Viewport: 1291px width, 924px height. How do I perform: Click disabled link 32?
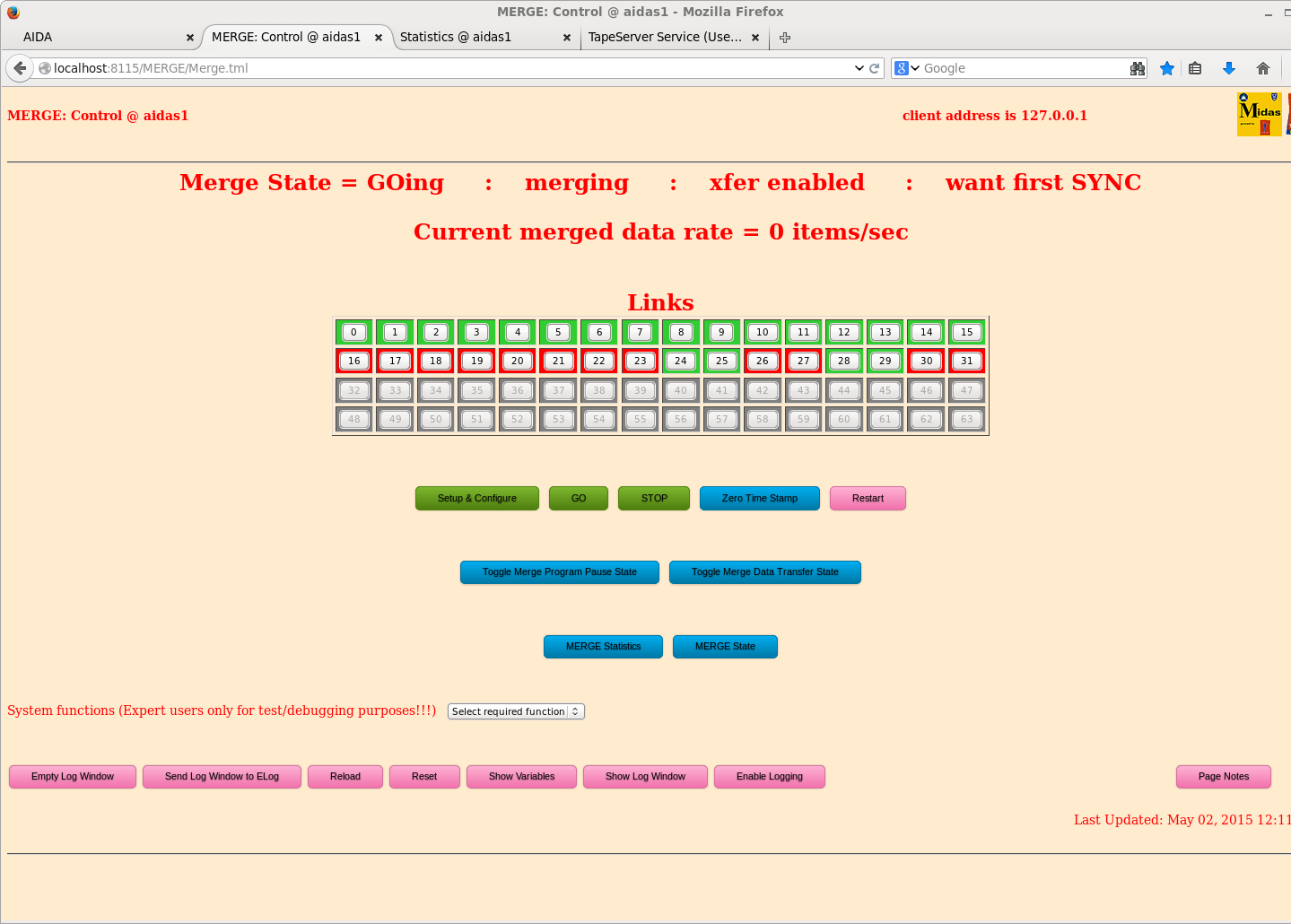click(354, 390)
